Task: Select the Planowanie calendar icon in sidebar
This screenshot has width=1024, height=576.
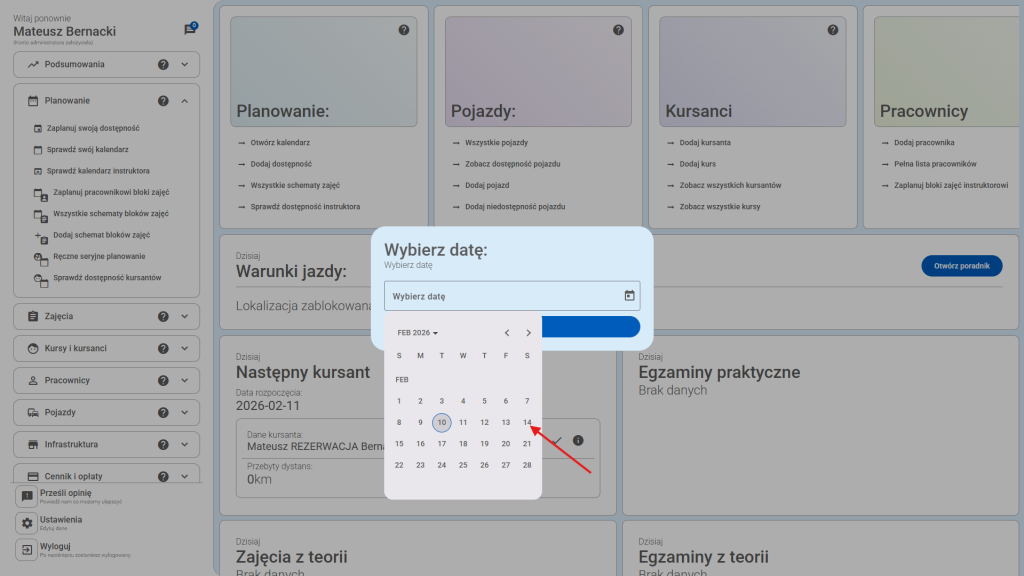Action: point(33,100)
